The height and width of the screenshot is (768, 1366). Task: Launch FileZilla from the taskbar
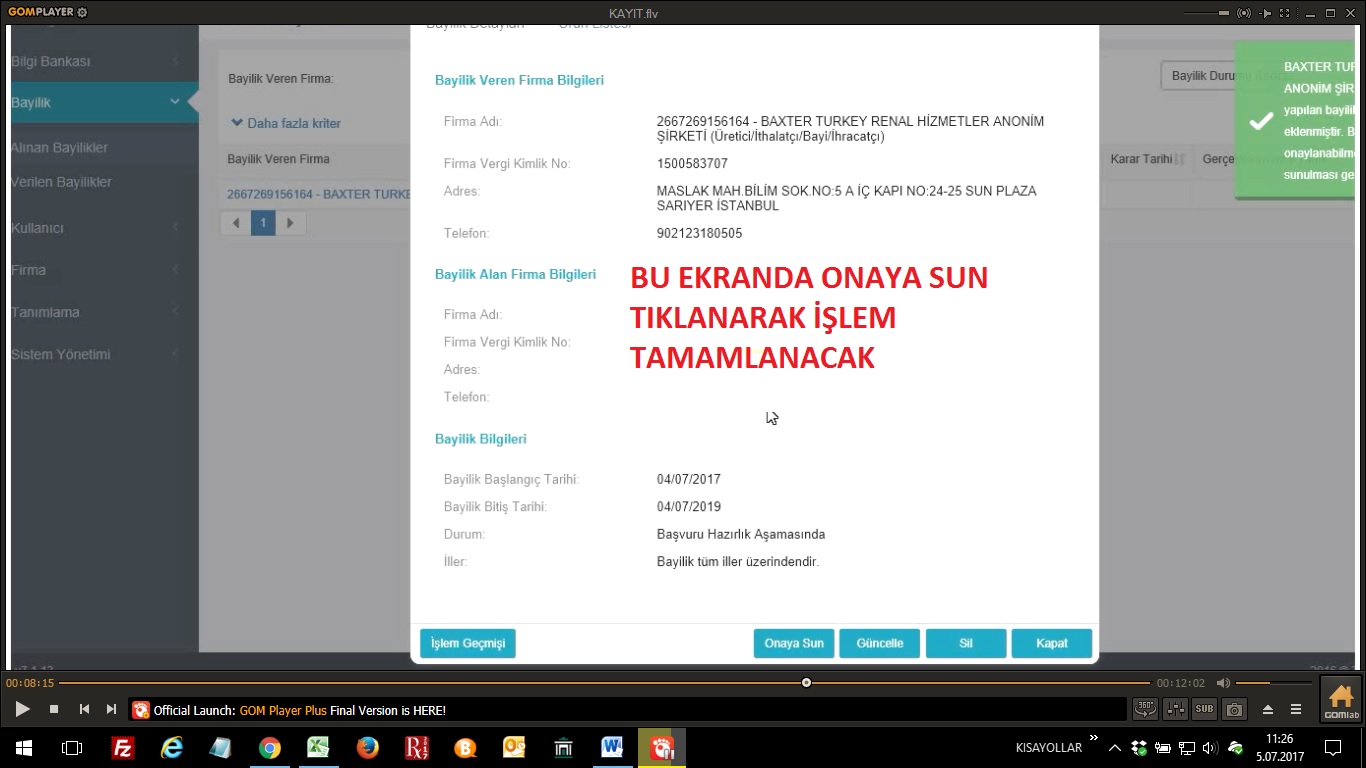pos(123,747)
